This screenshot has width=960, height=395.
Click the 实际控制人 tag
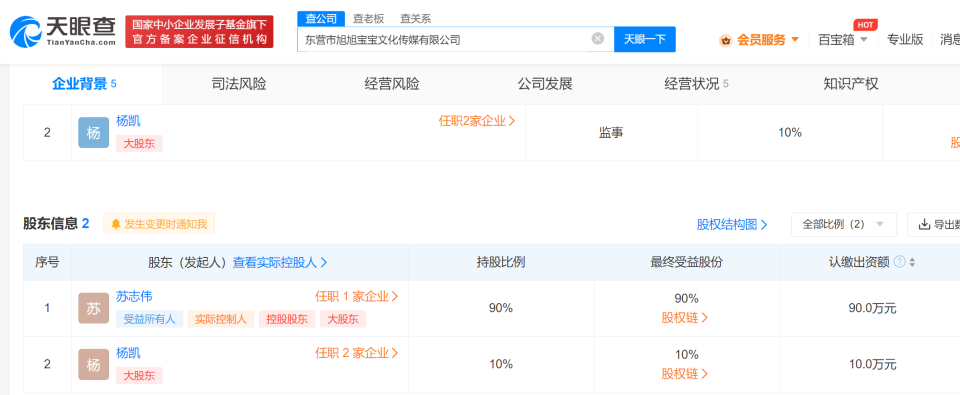tap(220, 319)
